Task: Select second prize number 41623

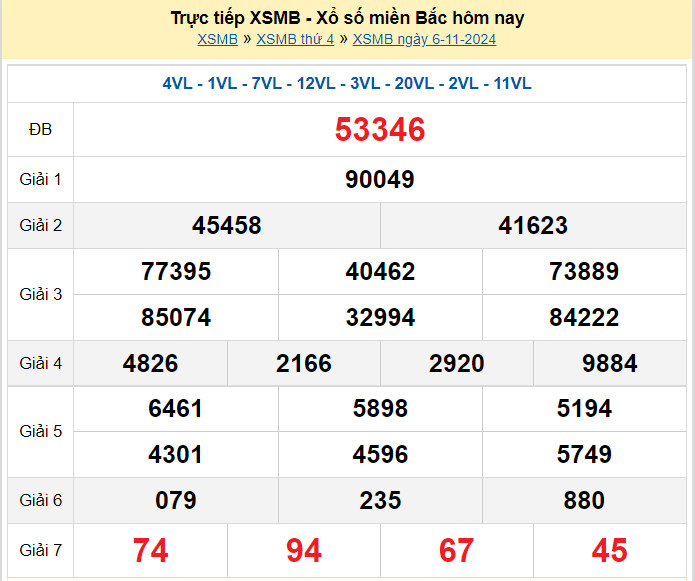Action: pos(533,225)
